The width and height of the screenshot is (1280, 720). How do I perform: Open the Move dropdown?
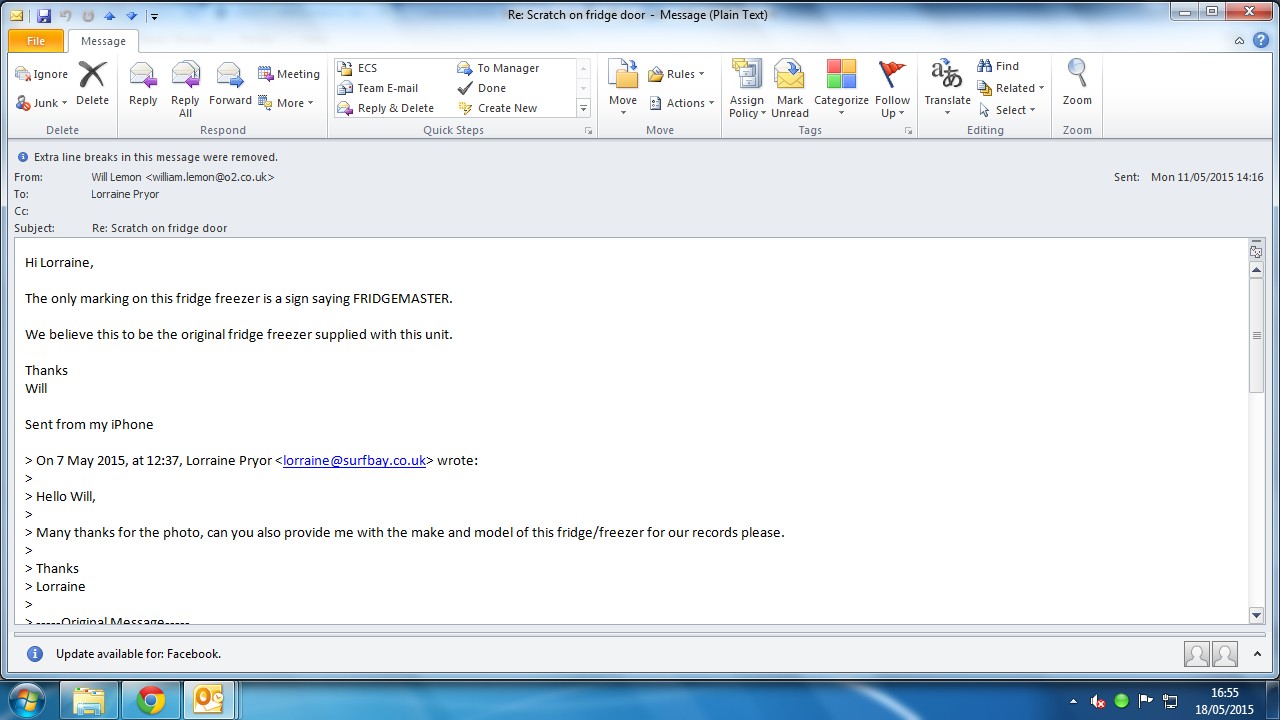tap(623, 88)
